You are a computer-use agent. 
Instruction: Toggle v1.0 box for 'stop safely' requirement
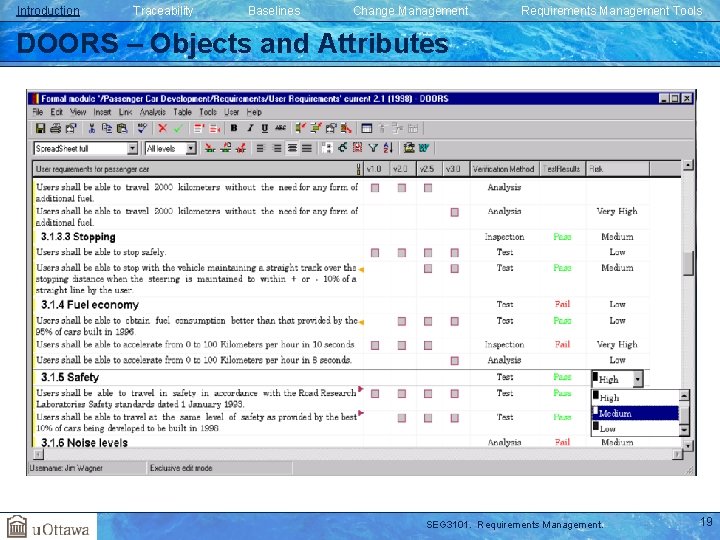pos(375,253)
